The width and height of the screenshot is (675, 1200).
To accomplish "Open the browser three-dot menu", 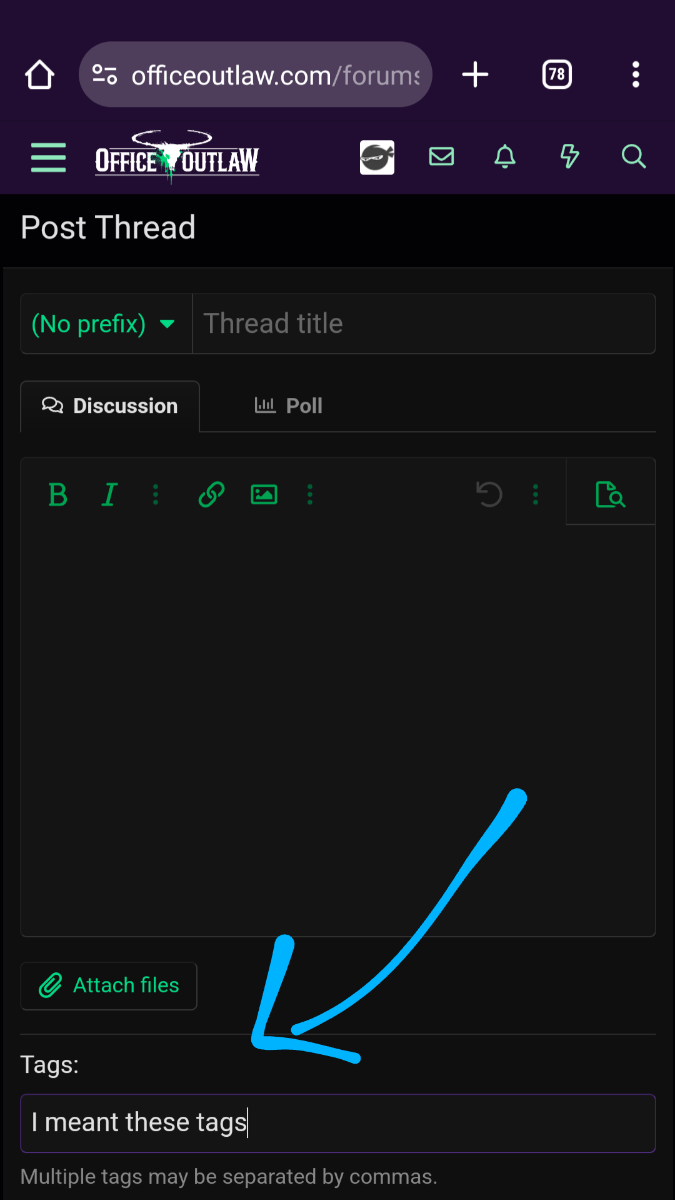I will (x=636, y=75).
